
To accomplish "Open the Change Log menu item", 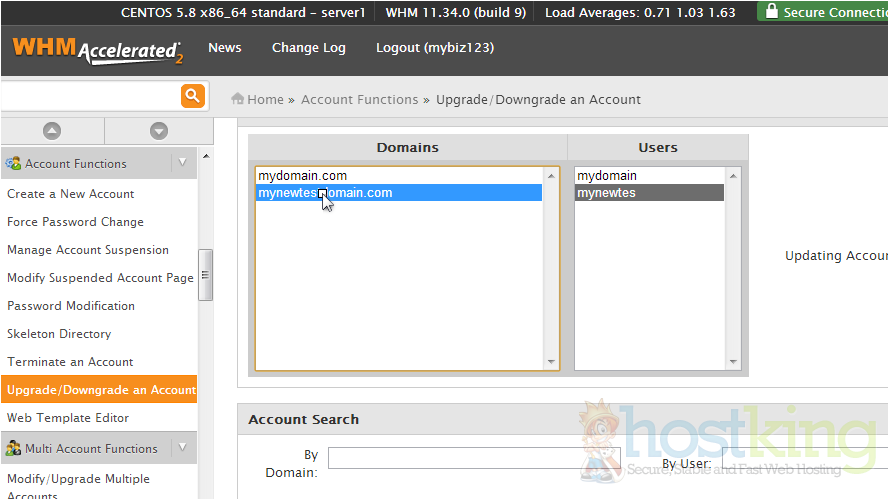I will [308, 48].
